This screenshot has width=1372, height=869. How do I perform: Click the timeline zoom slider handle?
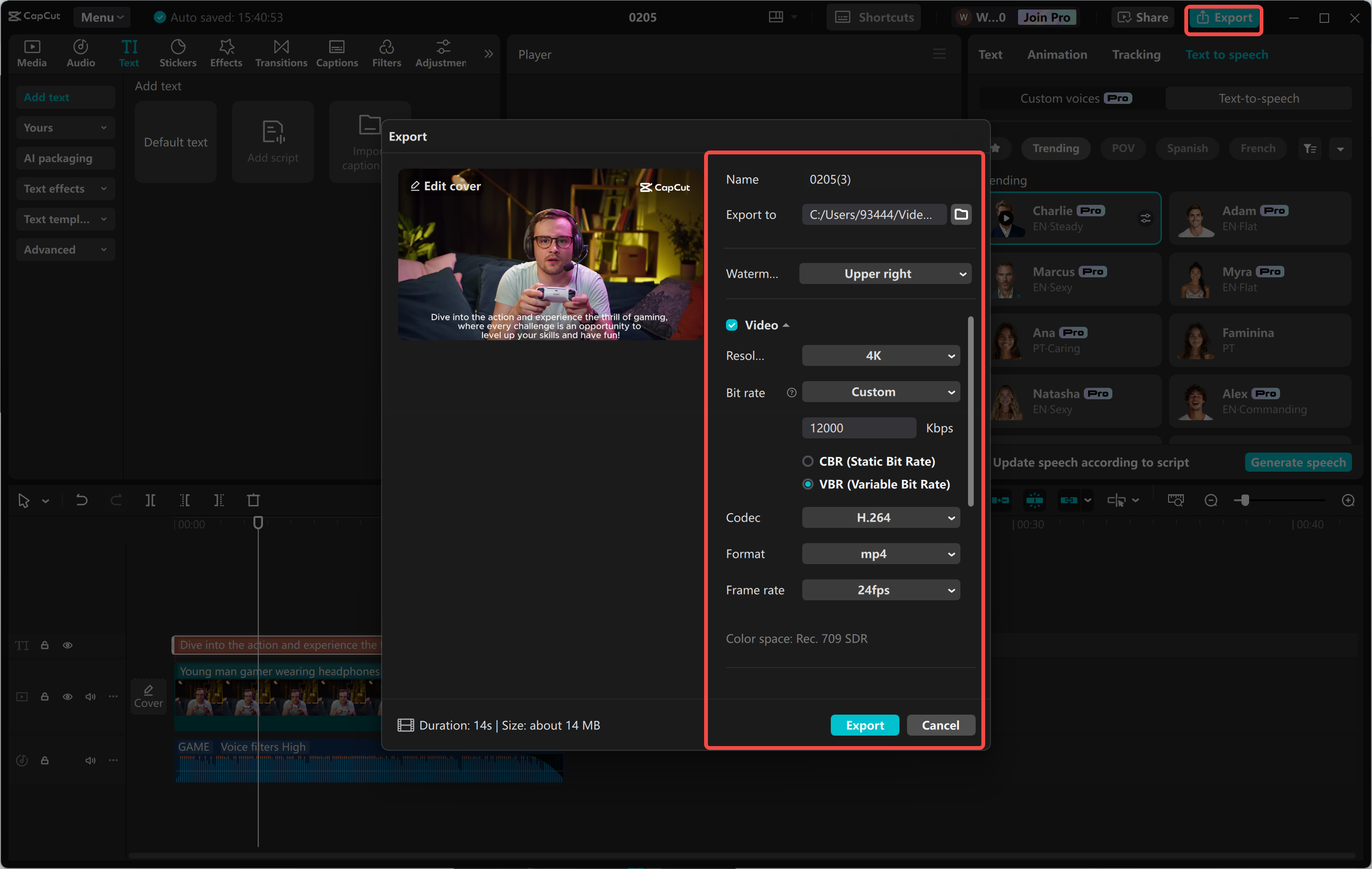[1245, 500]
